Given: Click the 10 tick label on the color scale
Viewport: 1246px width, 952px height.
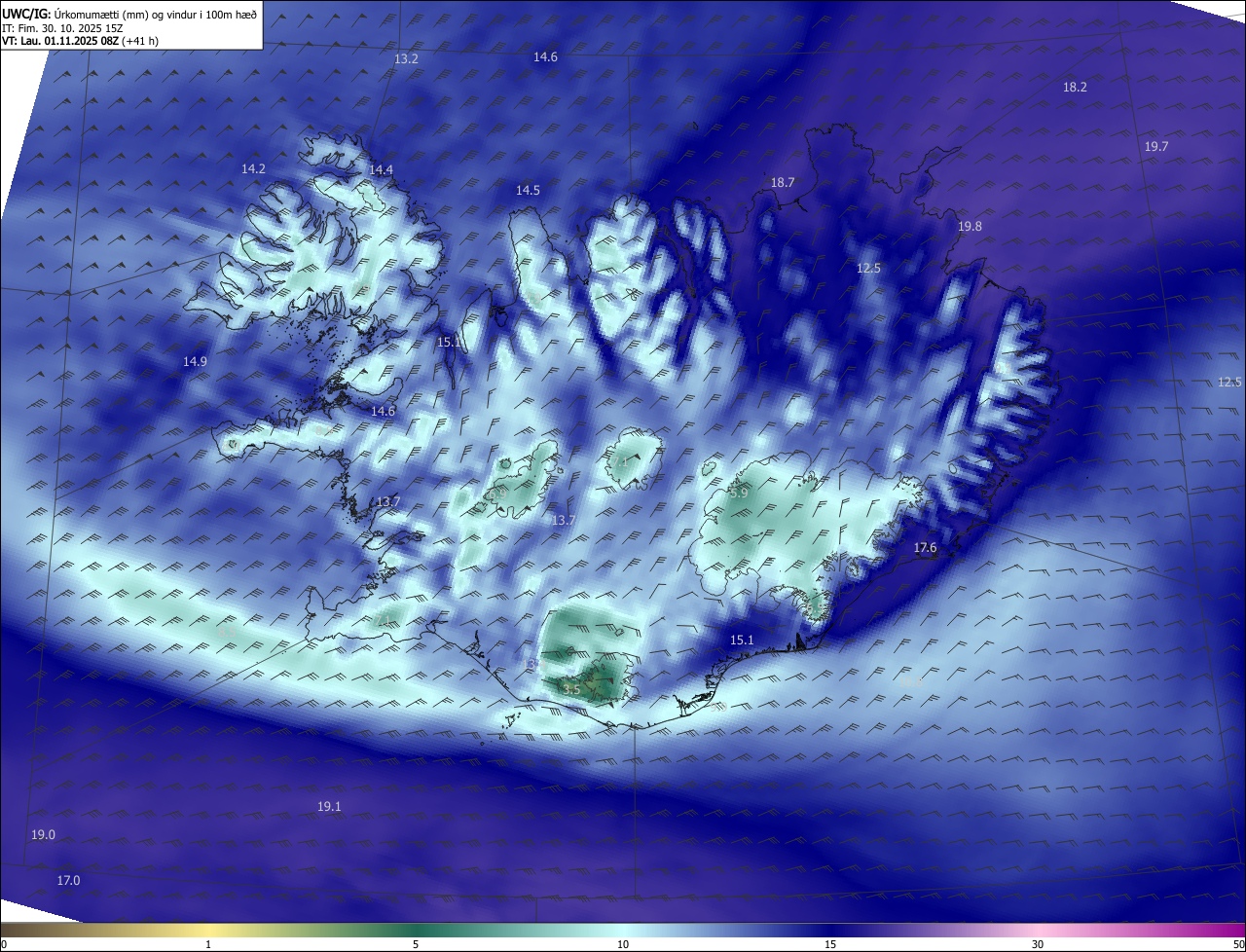Looking at the screenshot, I should [623, 944].
